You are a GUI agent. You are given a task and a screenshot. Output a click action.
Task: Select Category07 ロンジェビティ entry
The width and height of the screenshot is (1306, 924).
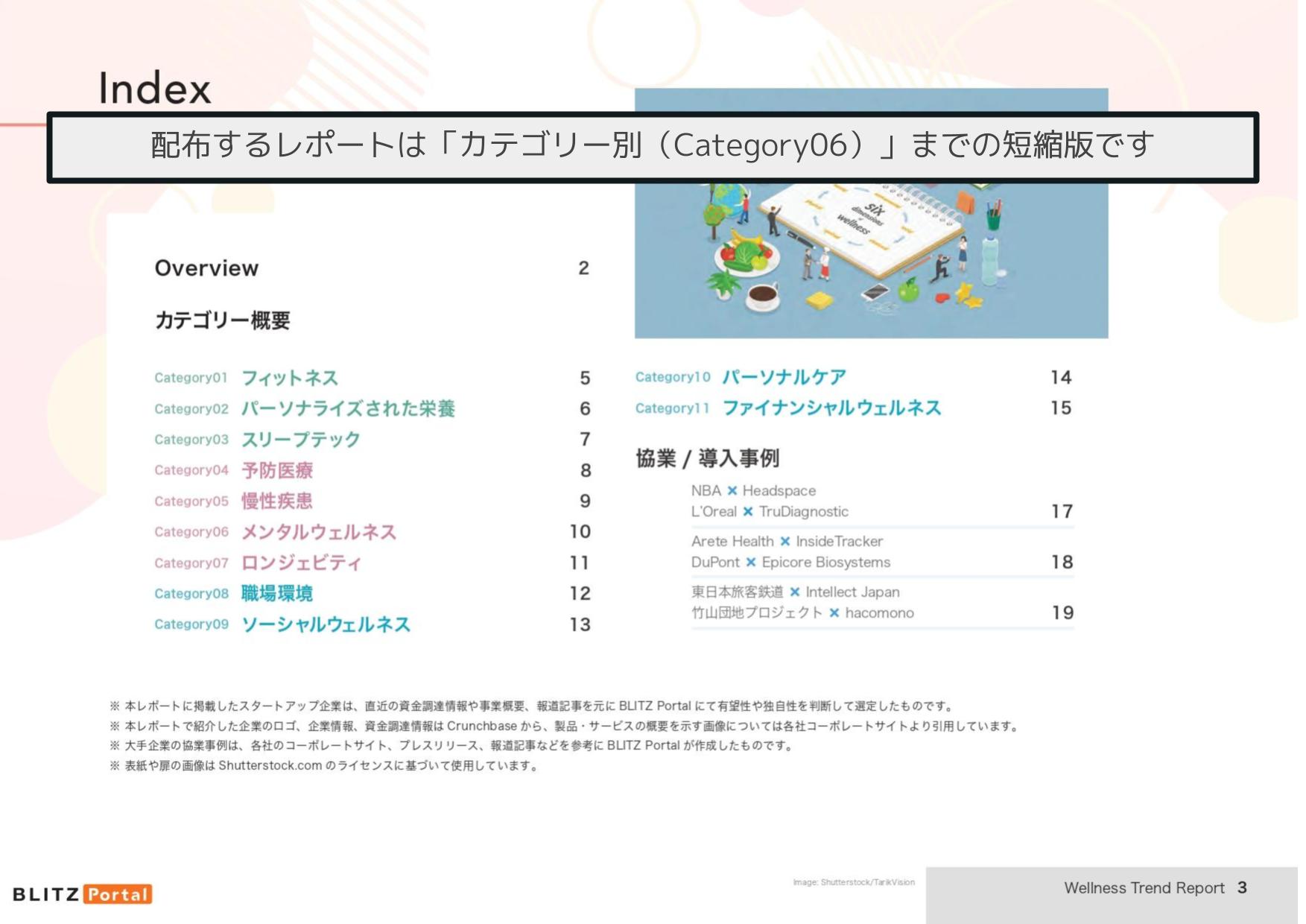301,563
